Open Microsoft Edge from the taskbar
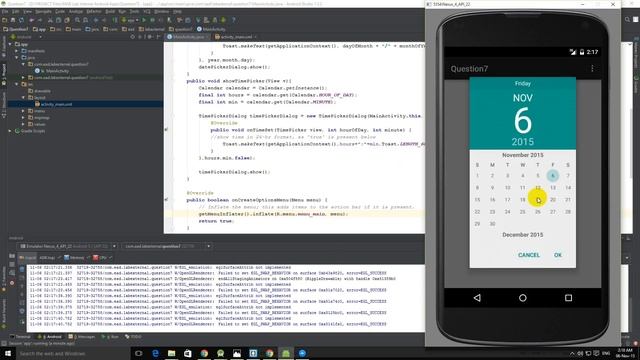The height and width of the screenshot is (360, 640). 155,353
